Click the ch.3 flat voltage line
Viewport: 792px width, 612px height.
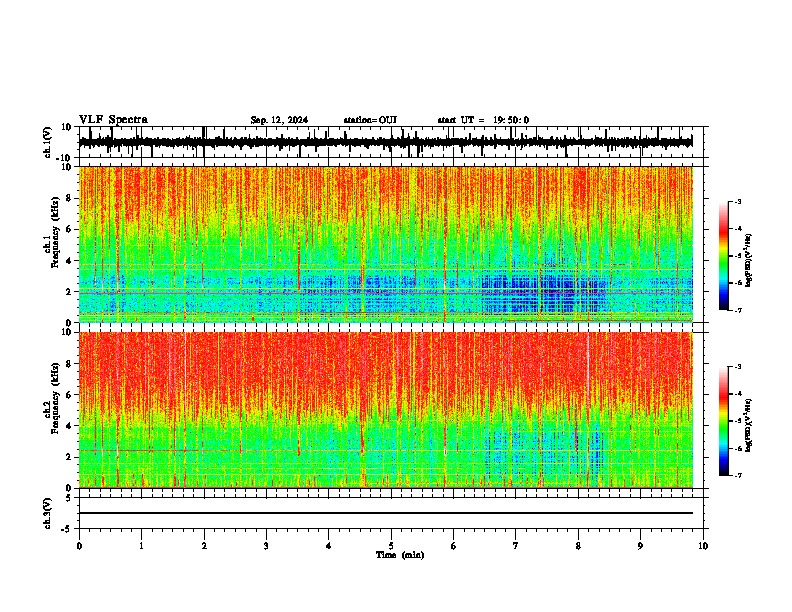pyautogui.click(x=385, y=513)
